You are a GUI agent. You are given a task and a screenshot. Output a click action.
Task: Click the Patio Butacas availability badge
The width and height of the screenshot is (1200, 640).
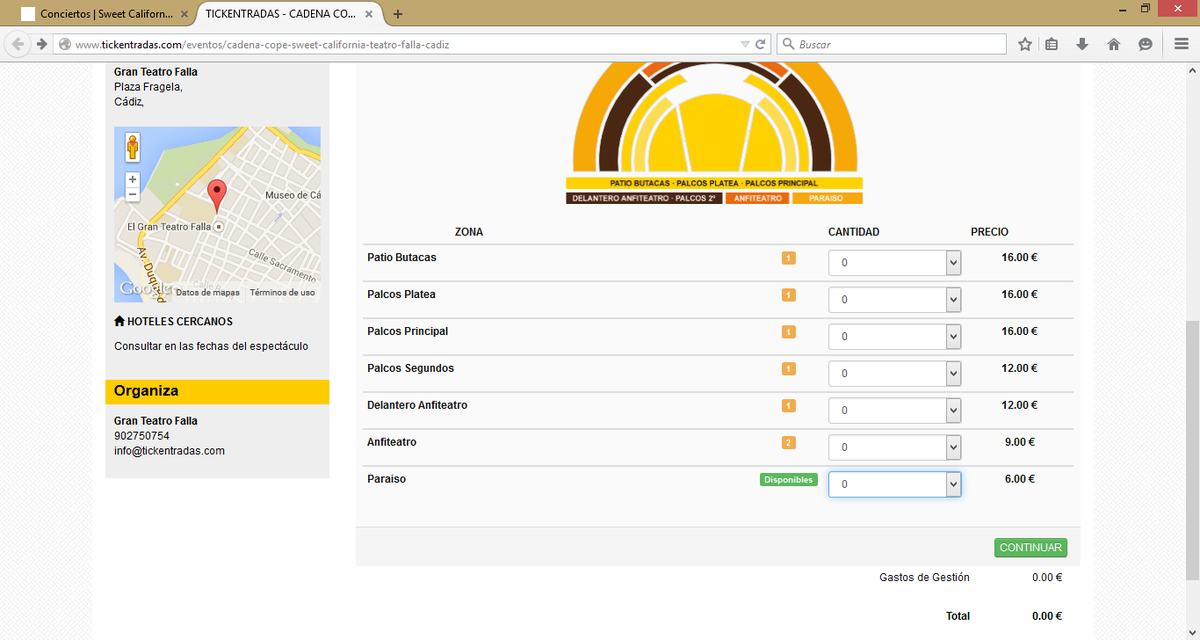pos(788,258)
